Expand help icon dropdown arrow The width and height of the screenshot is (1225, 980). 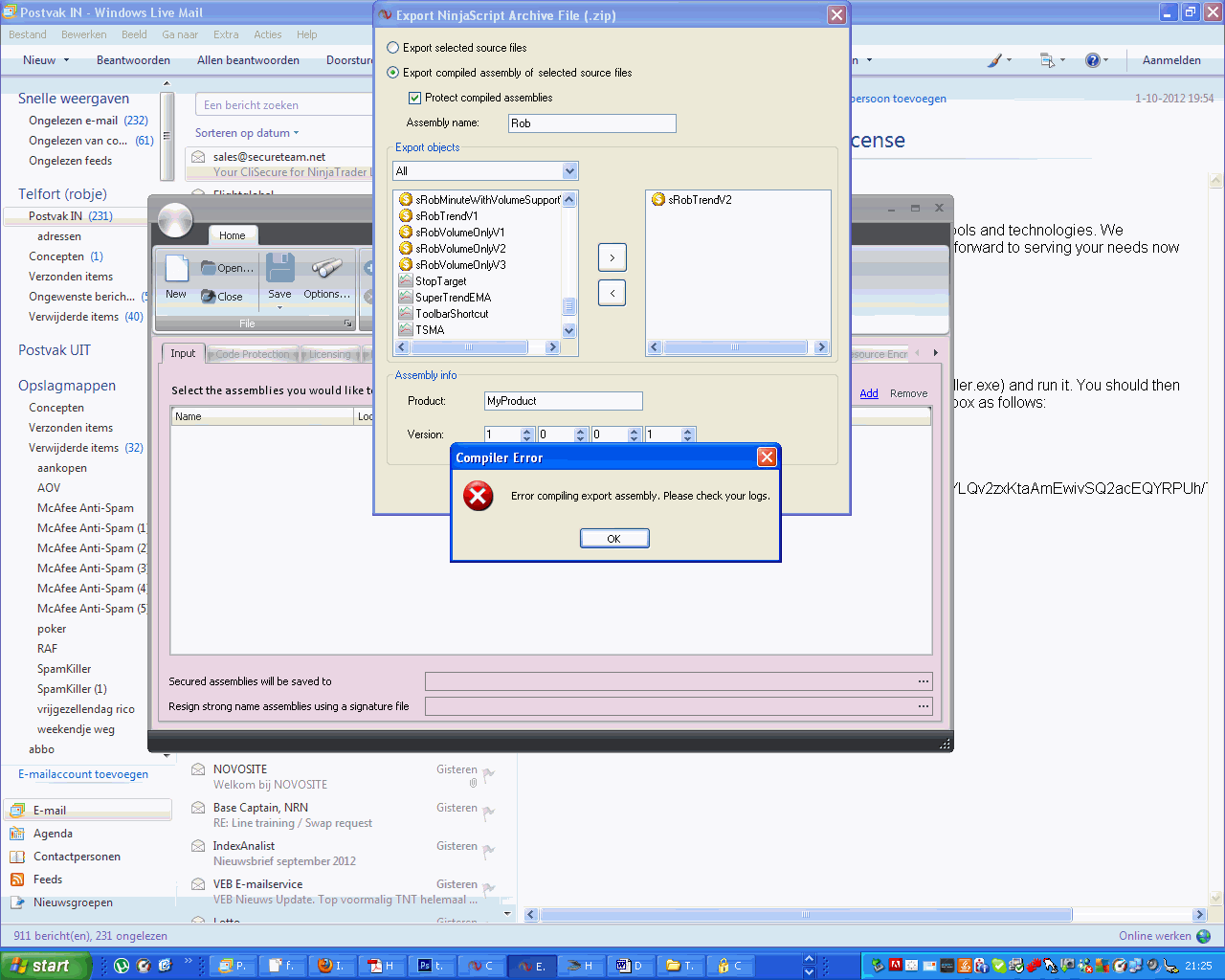click(1105, 60)
